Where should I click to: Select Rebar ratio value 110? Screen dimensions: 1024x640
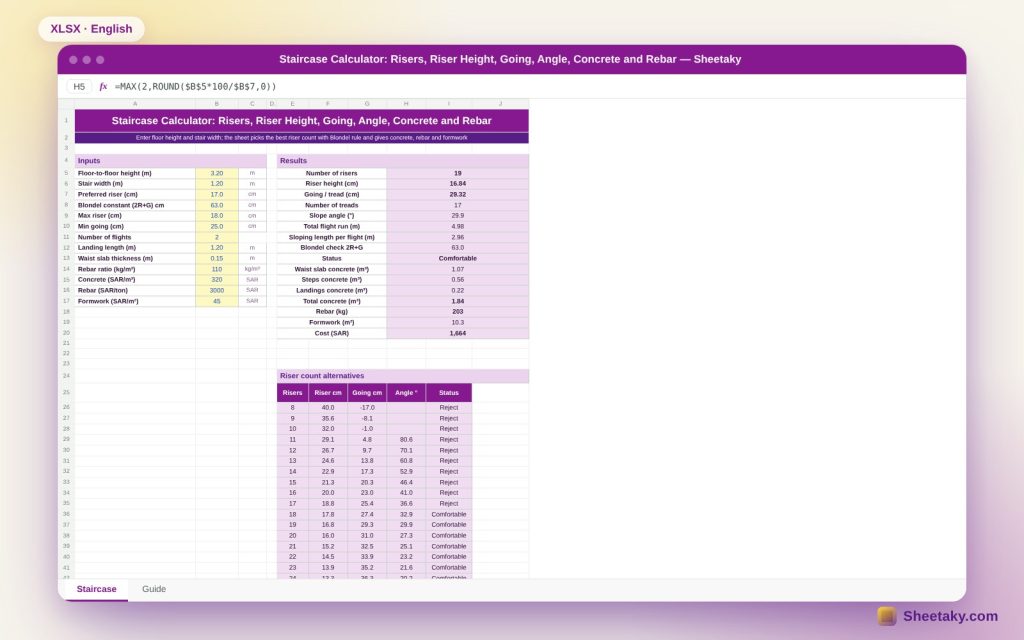[x=217, y=269]
